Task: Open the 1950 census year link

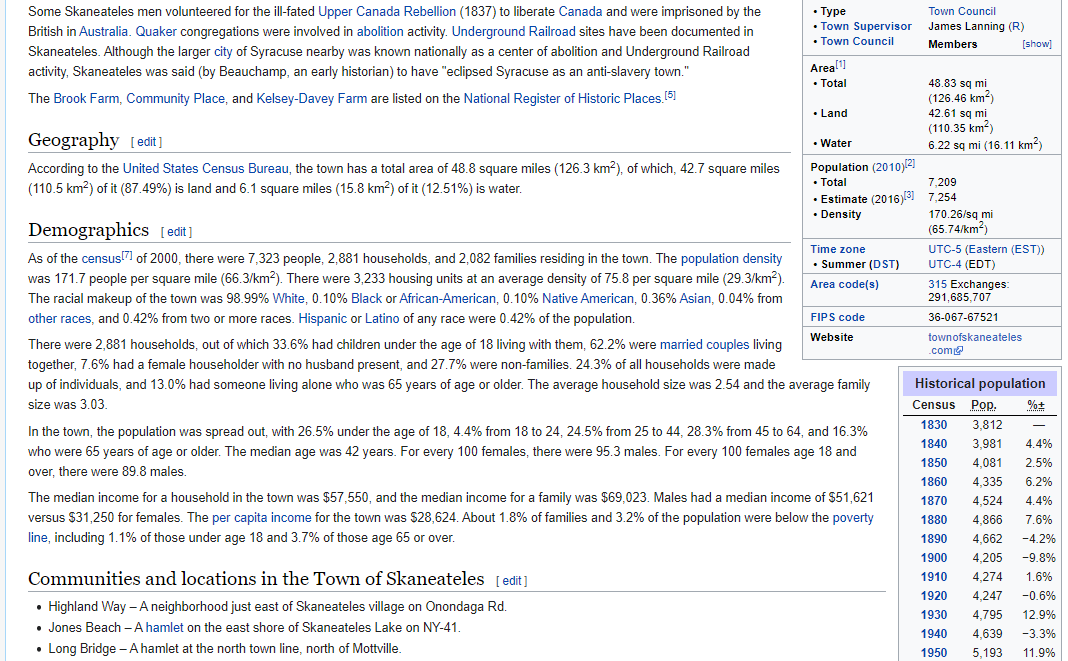Action: 934,652
